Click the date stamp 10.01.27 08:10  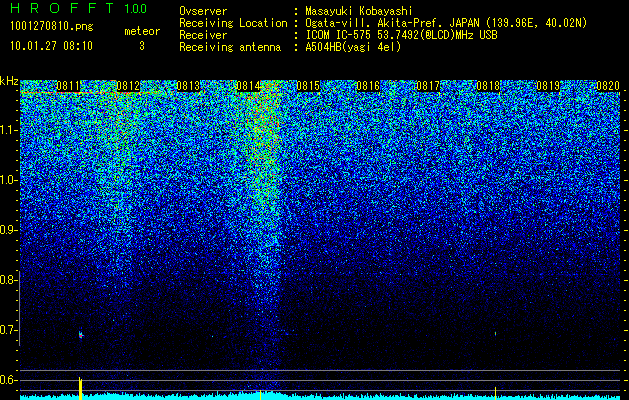[x=51, y=46]
